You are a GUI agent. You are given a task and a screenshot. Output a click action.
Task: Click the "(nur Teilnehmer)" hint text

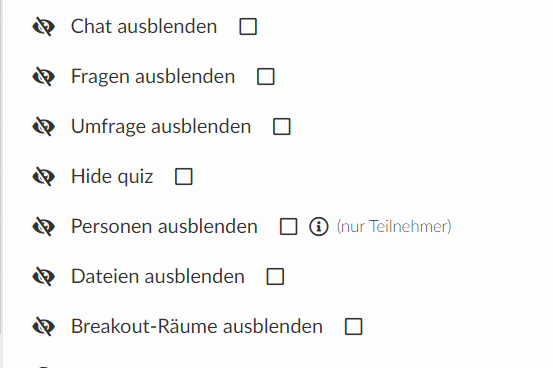click(x=394, y=227)
